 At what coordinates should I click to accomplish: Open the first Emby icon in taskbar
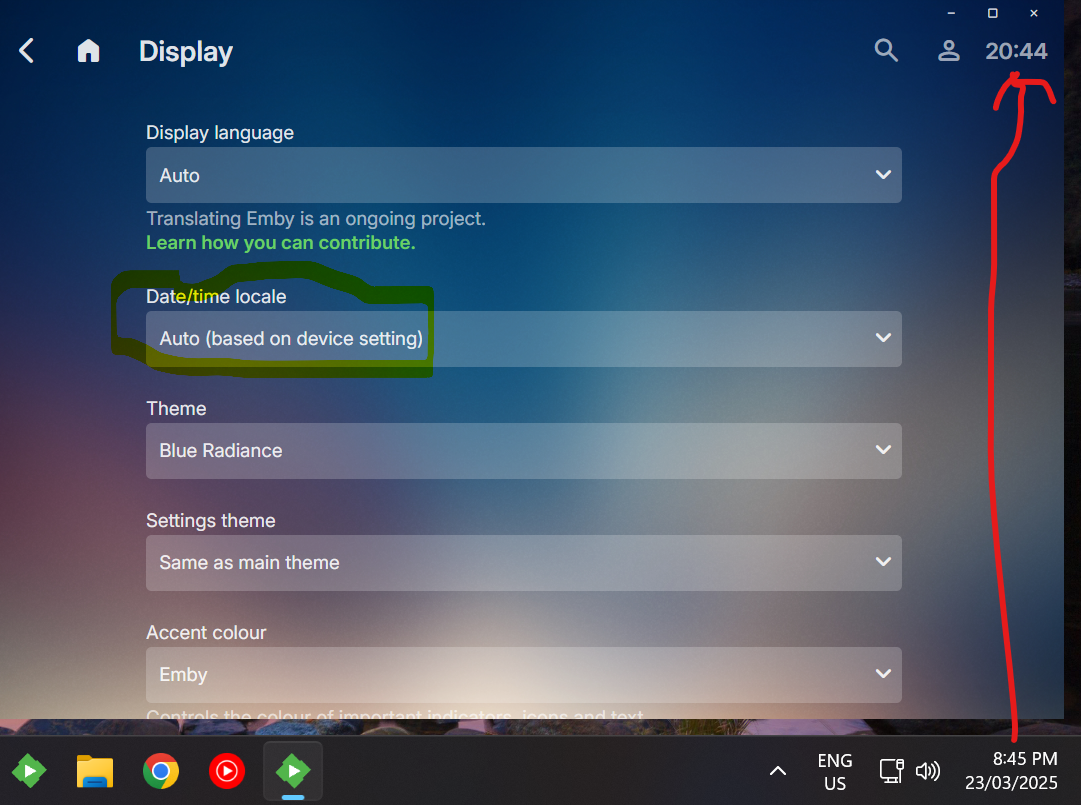(x=29, y=771)
